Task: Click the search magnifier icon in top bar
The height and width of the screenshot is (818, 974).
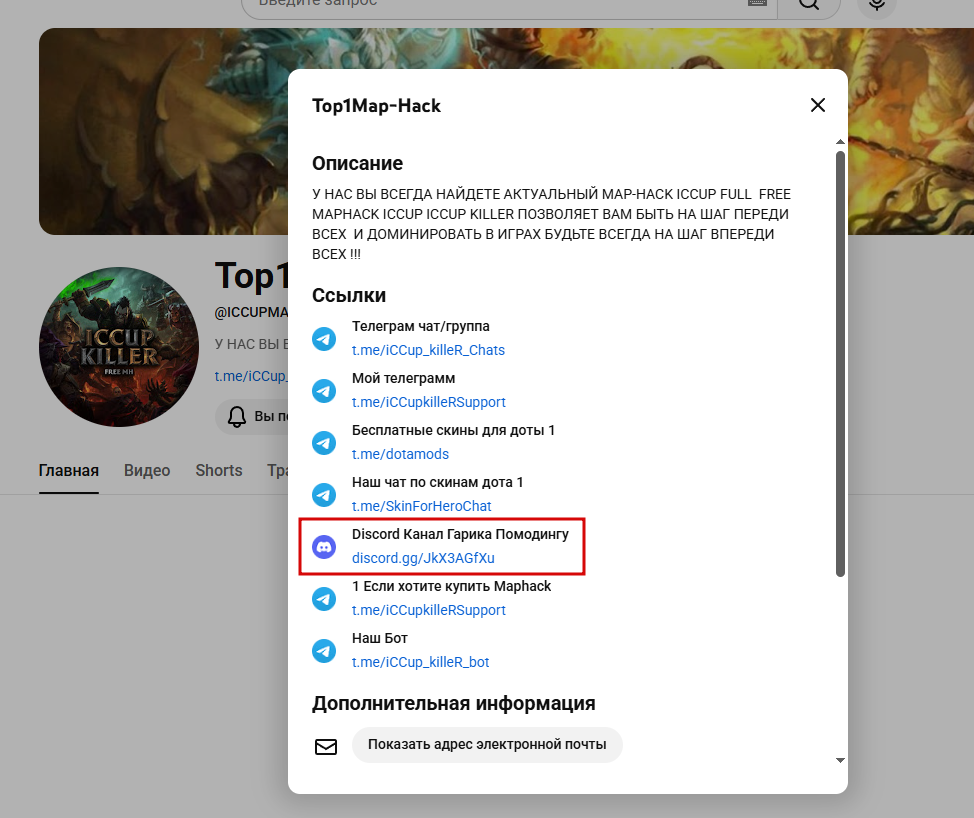Action: point(809,4)
